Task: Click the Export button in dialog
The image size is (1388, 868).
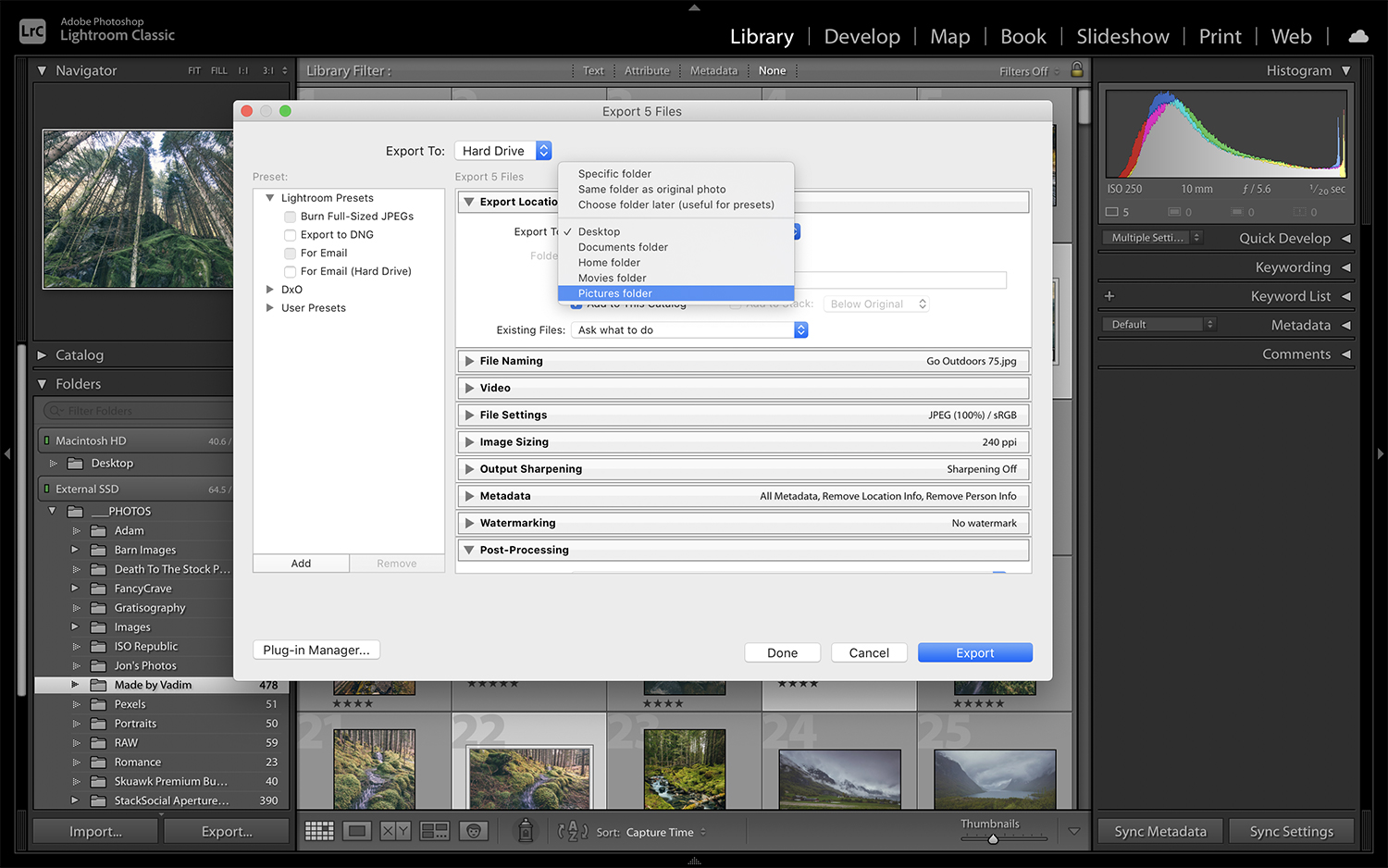Action: pyautogui.click(x=974, y=652)
